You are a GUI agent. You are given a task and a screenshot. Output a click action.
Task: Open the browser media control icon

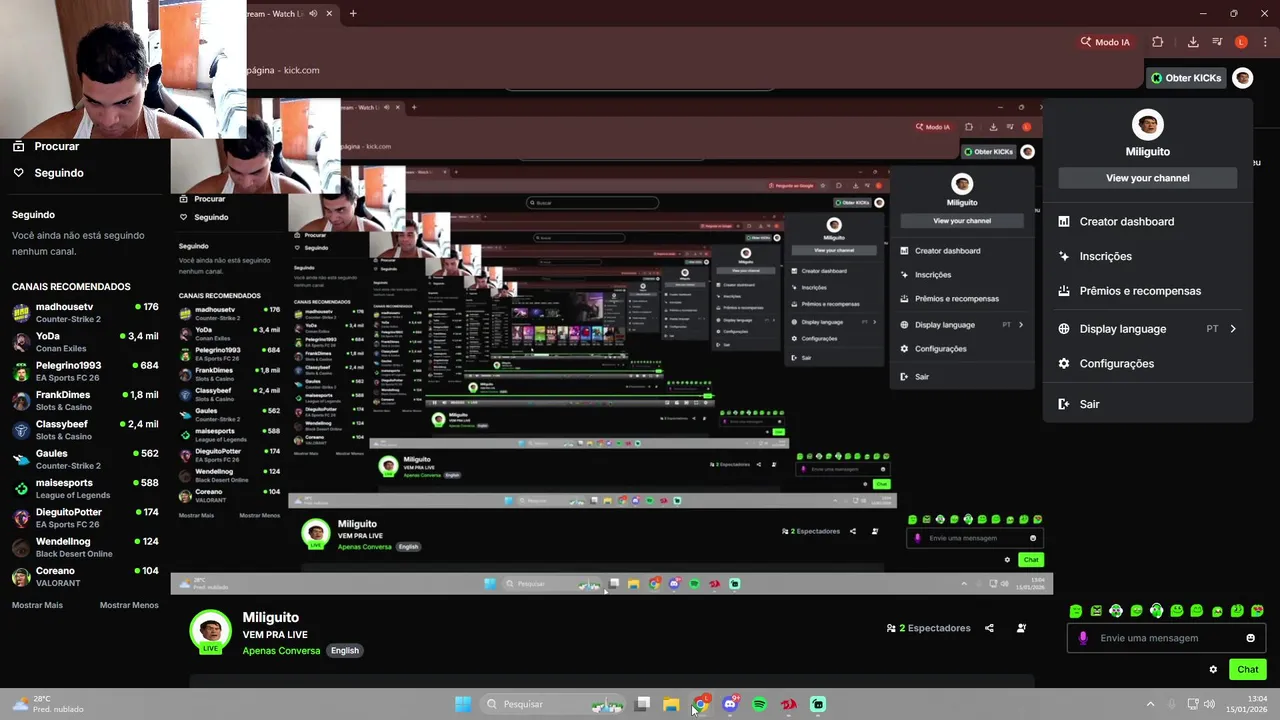point(1217,42)
